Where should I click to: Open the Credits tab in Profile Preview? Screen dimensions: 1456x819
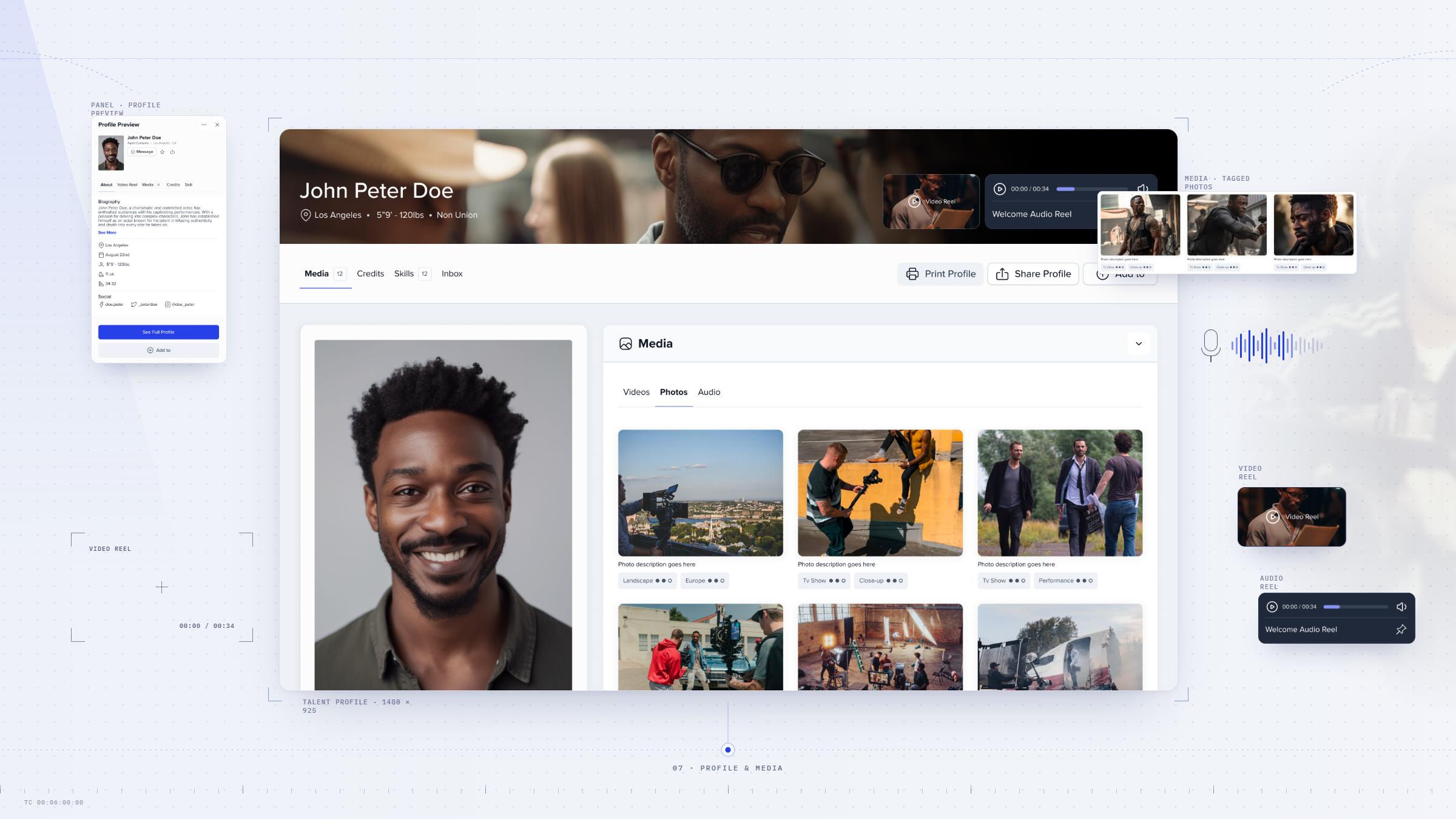click(174, 185)
